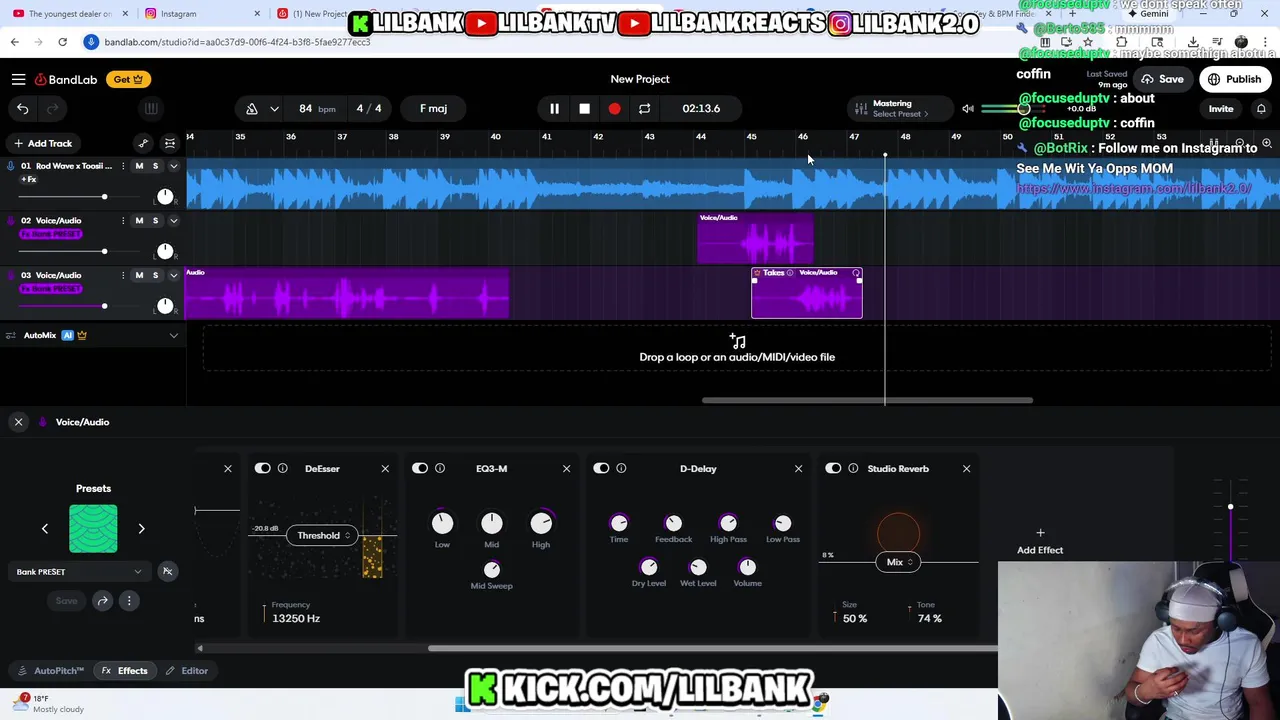
Task: Open the virtual piano keyboard icon
Action: pyautogui.click(x=151, y=108)
